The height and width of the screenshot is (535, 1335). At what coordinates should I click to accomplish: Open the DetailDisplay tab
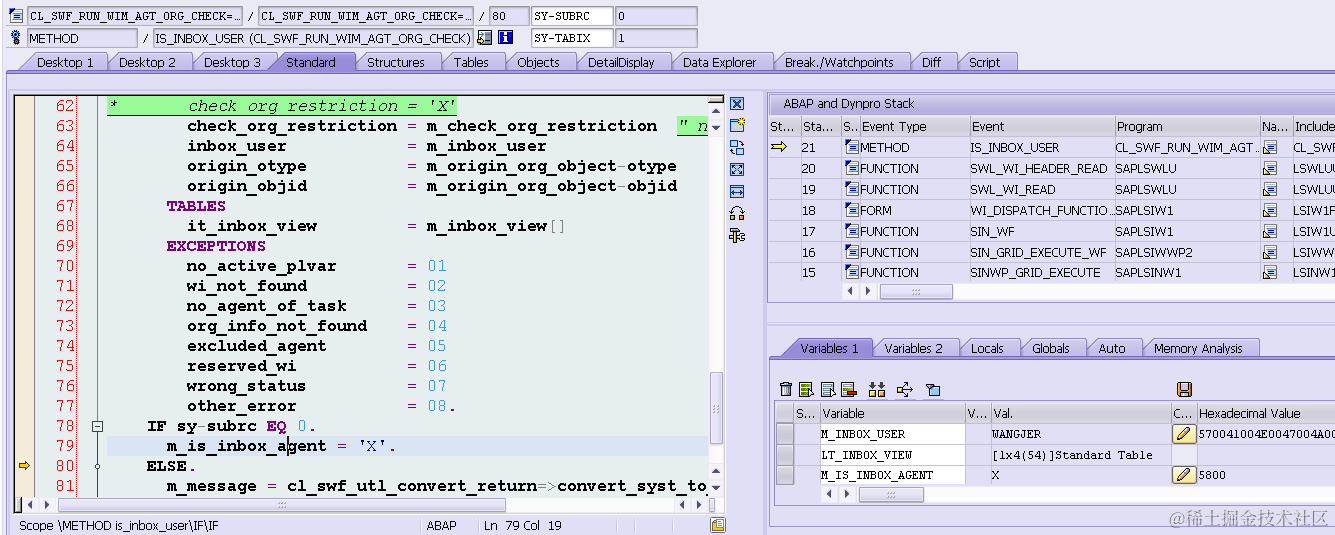(621, 62)
